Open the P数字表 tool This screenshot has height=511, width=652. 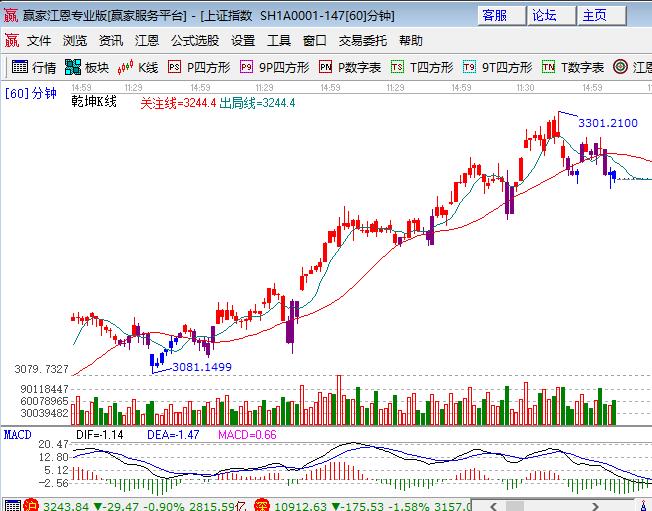[350, 68]
